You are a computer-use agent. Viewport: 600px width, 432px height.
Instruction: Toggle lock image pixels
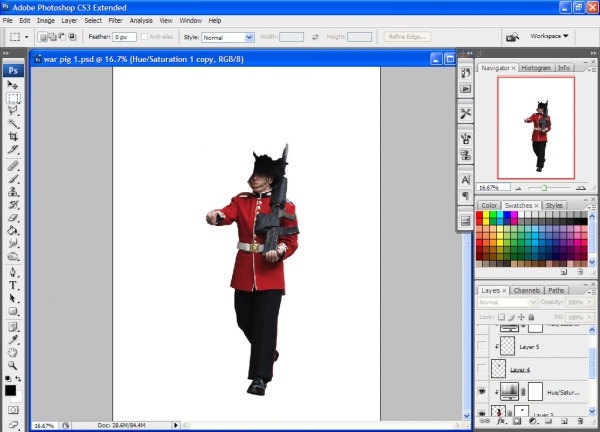pyautogui.click(x=511, y=317)
